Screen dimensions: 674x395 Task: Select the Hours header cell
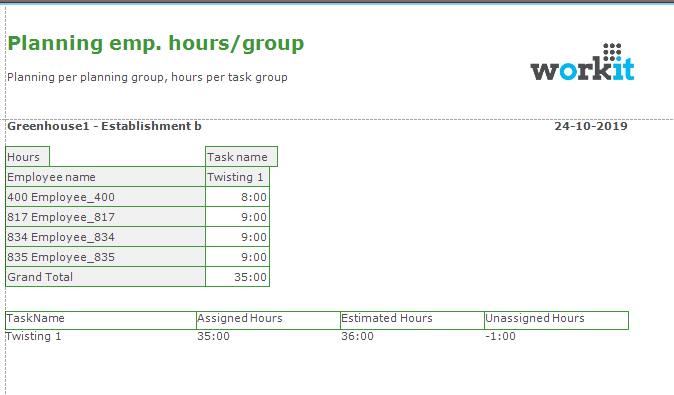tap(28, 157)
